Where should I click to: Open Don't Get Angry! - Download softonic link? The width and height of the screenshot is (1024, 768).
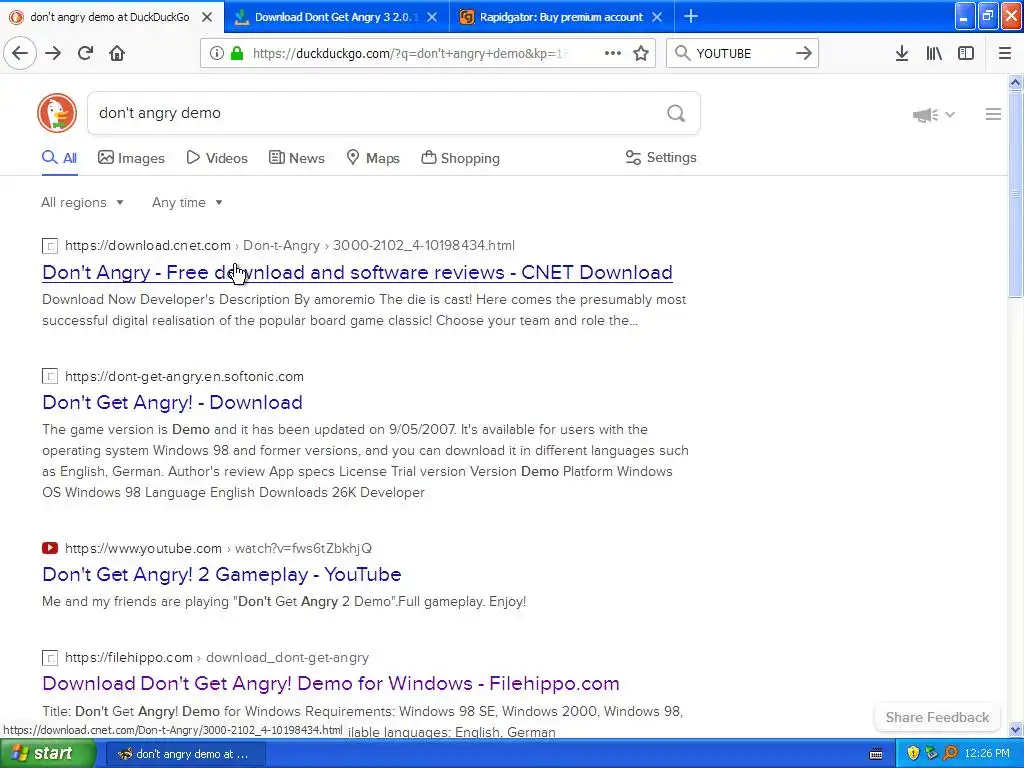(x=172, y=402)
